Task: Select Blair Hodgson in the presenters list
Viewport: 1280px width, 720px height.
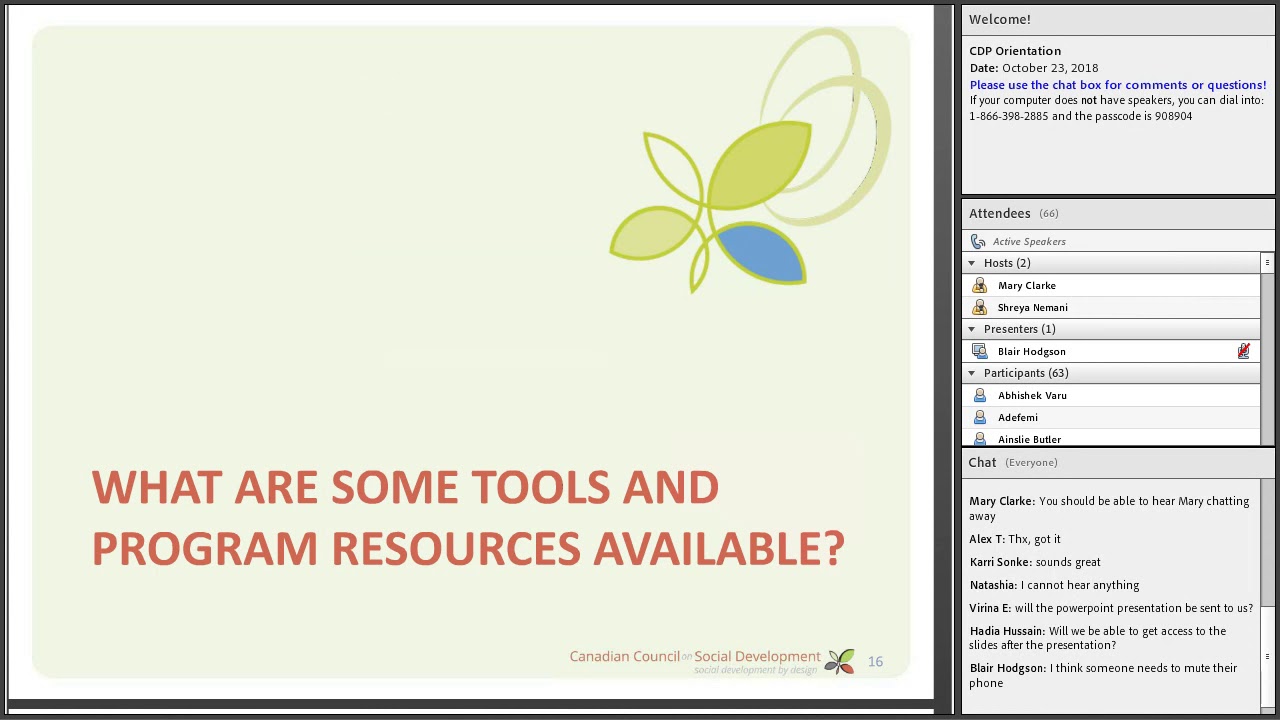Action: (x=1111, y=351)
